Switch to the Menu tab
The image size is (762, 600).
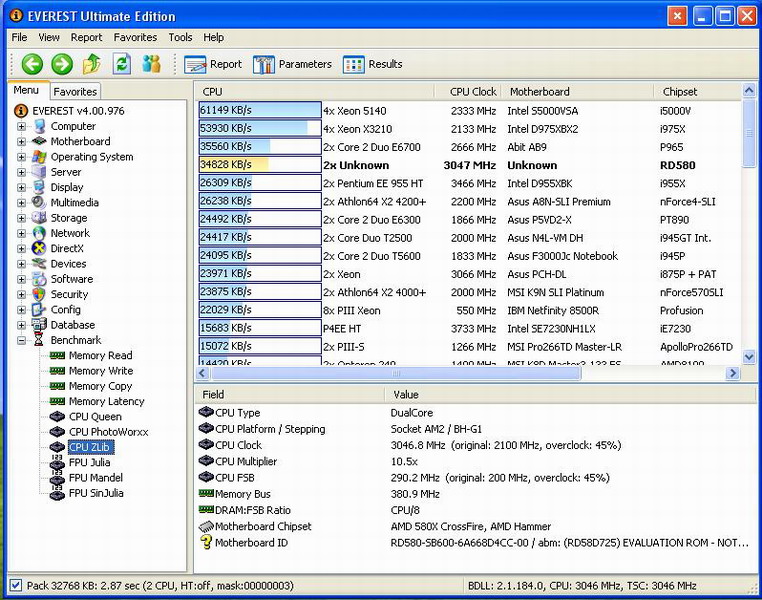pos(26,90)
